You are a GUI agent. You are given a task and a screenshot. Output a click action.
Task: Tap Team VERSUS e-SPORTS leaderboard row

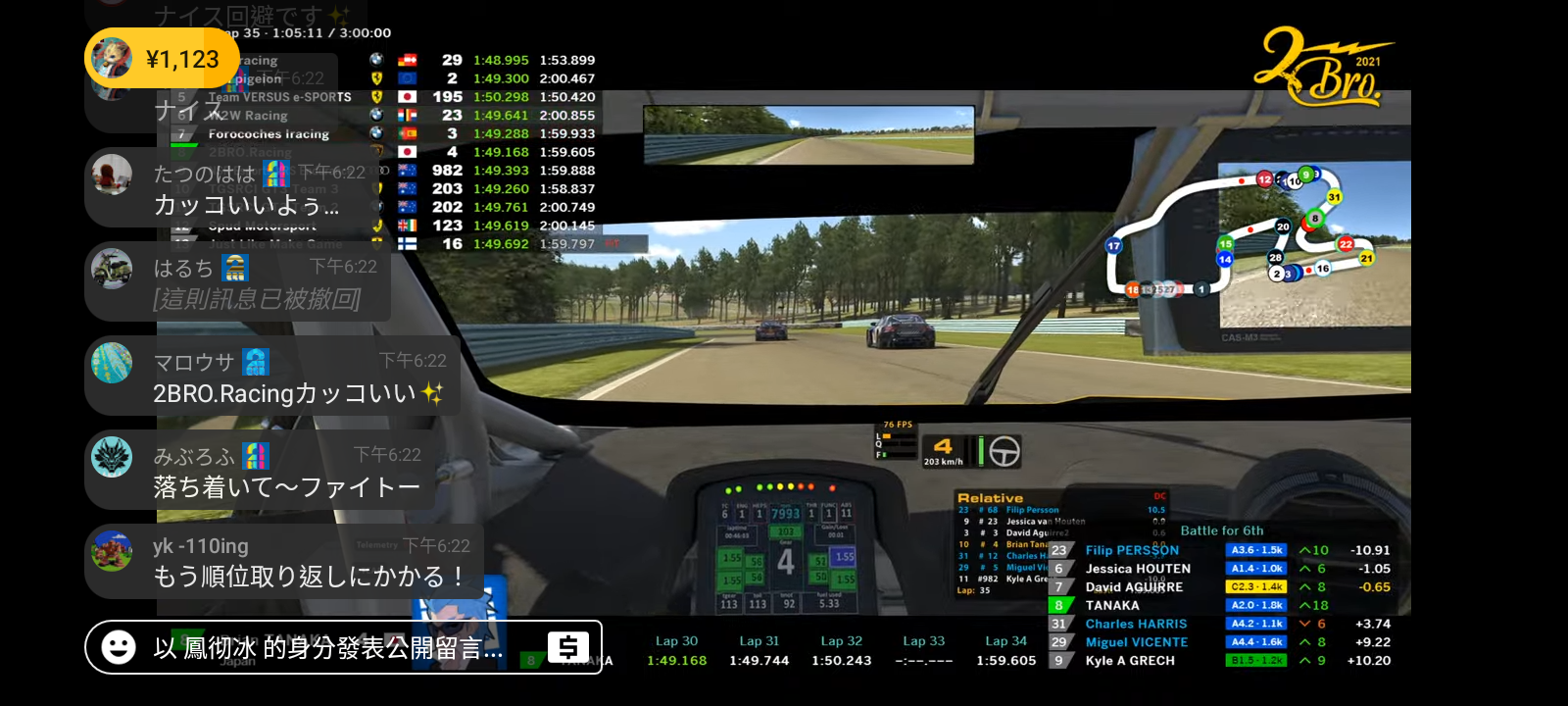(384, 97)
